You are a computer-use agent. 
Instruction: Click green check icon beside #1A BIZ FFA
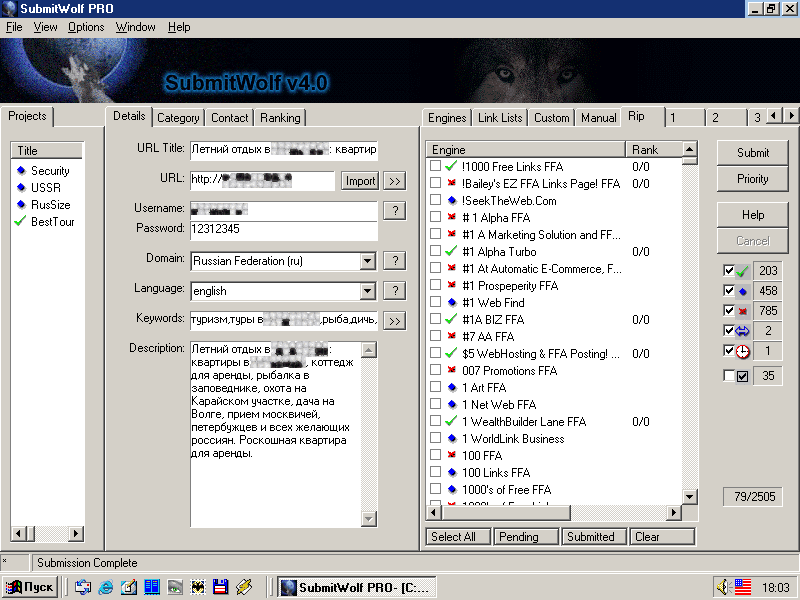pyautogui.click(x=451, y=319)
